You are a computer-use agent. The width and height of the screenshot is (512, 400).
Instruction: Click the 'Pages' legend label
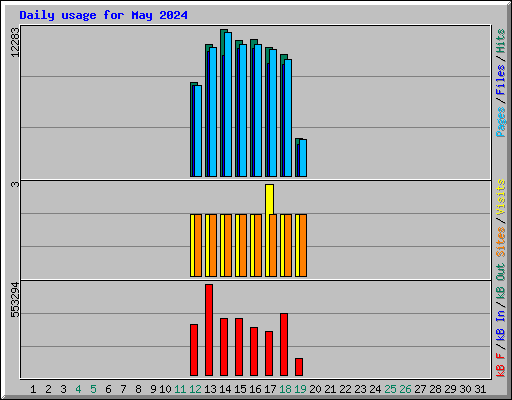tap(500, 122)
